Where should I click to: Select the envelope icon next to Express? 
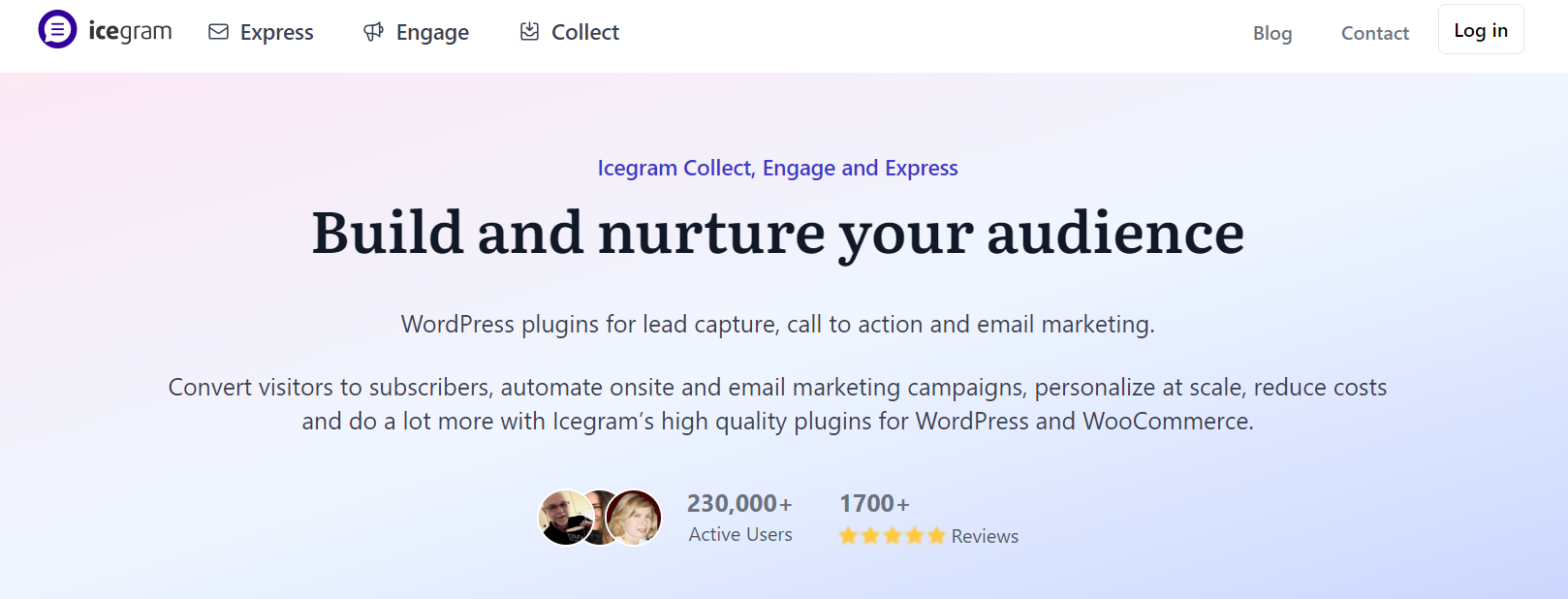point(217,31)
